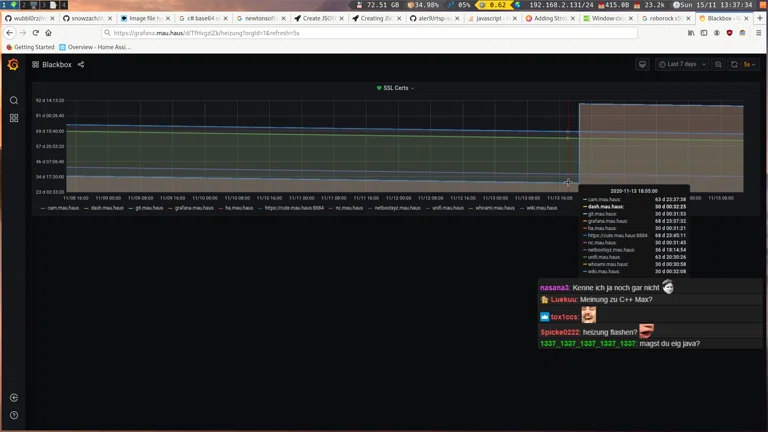Click the cycle view mode monitor icon
The height and width of the screenshot is (432, 768).
coord(642,65)
